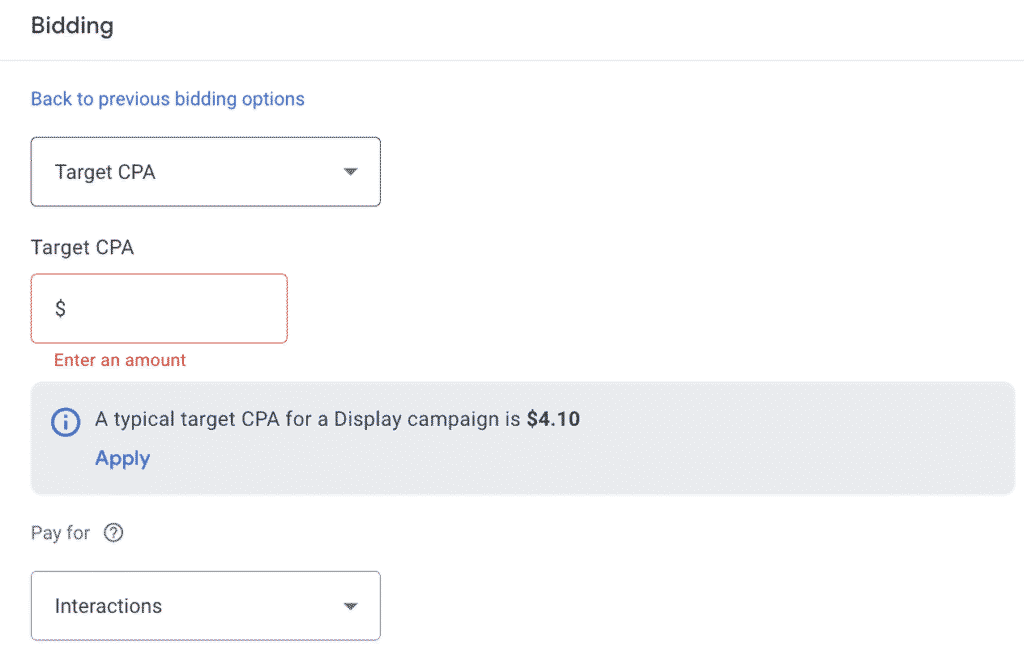Click the circled "i" next to the typical CPA message
The height and width of the screenshot is (651, 1024).
tap(65, 422)
